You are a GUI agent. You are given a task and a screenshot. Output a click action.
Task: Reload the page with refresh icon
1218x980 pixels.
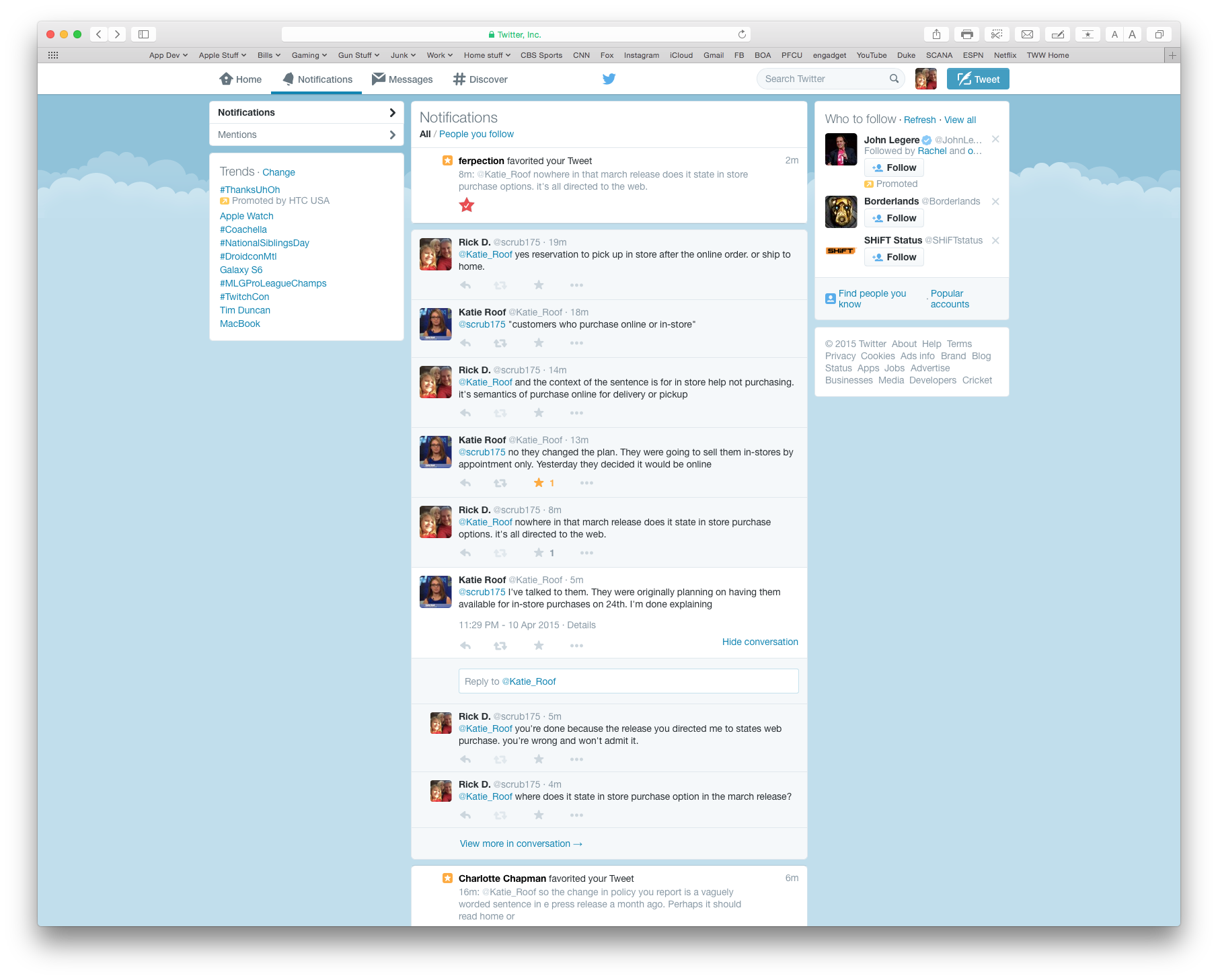pyautogui.click(x=742, y=34)
